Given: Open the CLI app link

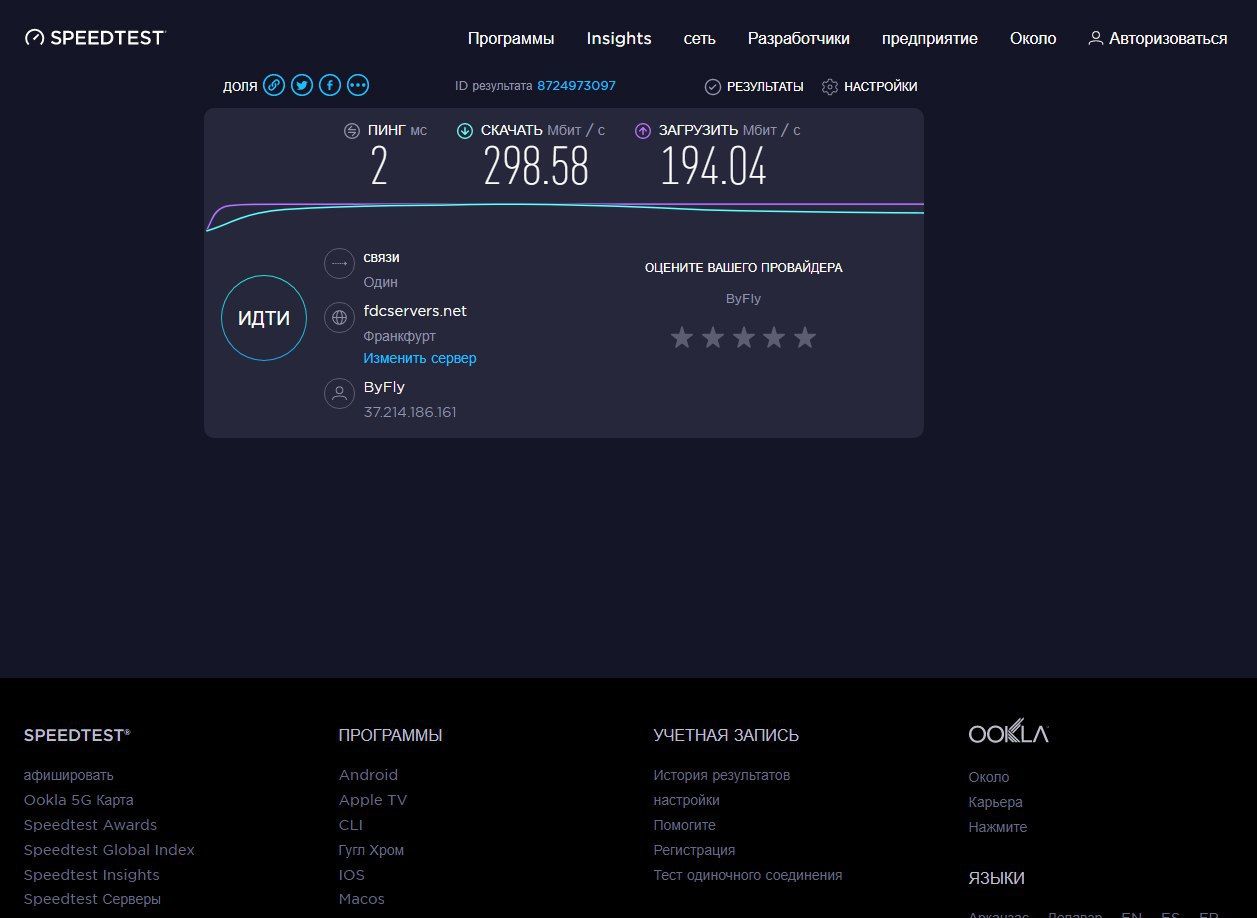Looking at the screenshot, I should pyautogui.click(x=351, y=825).
